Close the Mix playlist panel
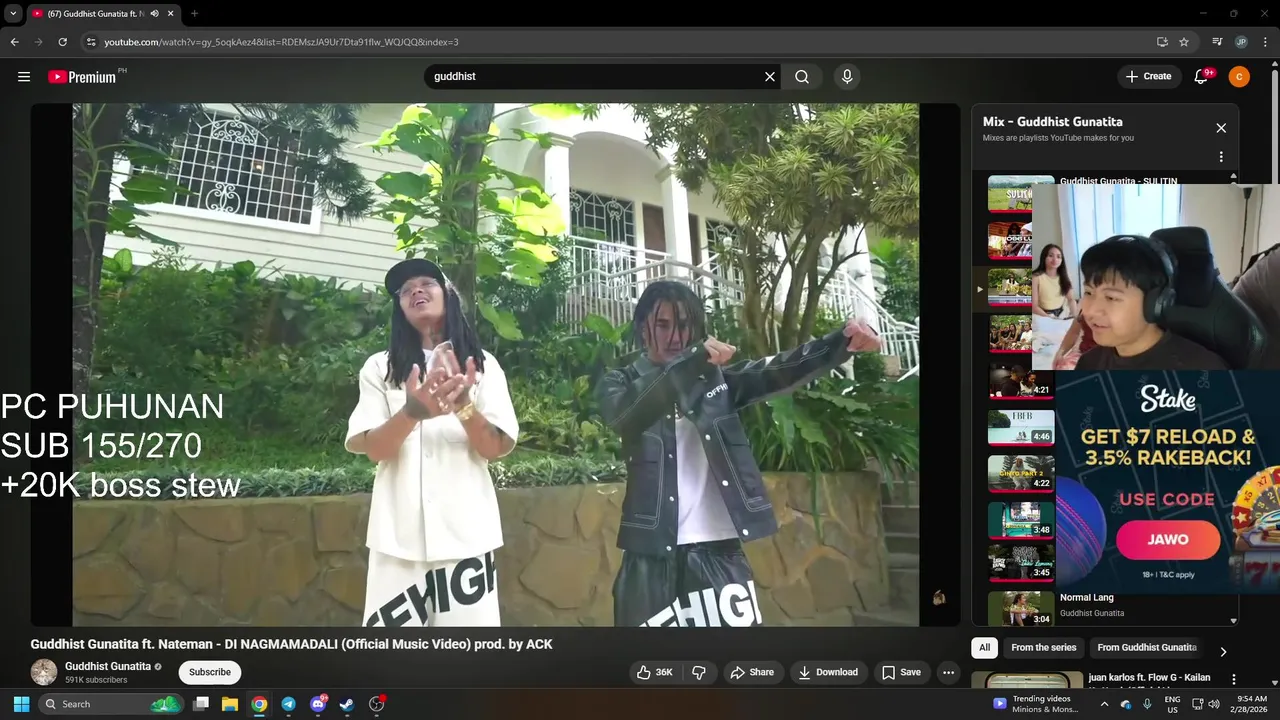The height and width of the screenshot is (720, 1280). click(1221, 128)
